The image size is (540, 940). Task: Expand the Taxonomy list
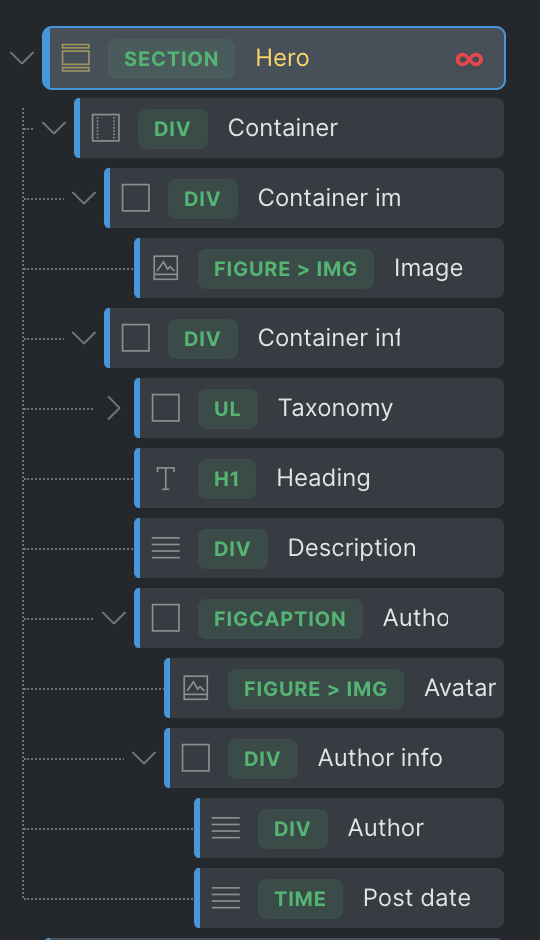coord(114,408)
